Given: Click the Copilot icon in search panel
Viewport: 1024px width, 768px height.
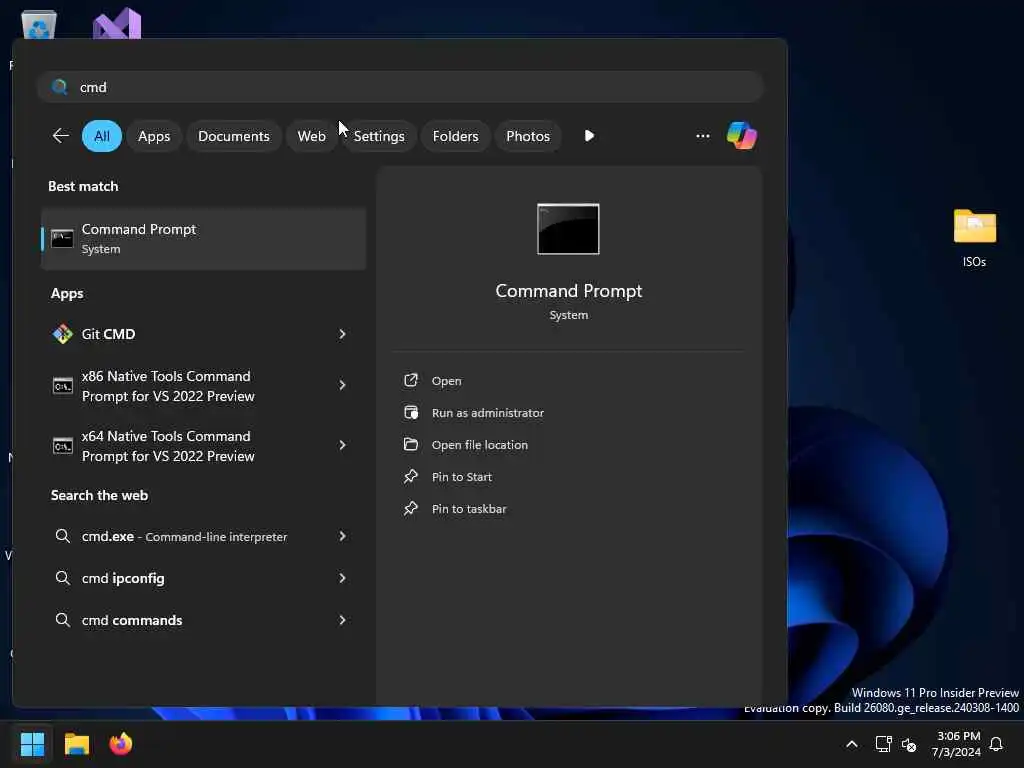Looking at the screenshot, I should (741, 136).
